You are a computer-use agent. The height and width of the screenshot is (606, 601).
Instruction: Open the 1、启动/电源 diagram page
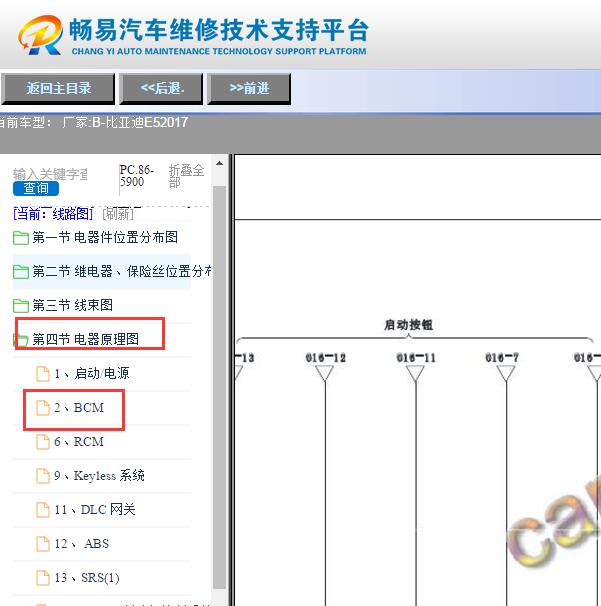tap(92, 373)
